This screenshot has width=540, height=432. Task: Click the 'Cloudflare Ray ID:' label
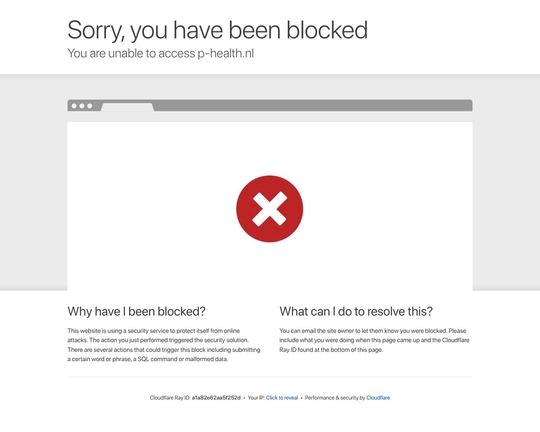coord(170,398)
